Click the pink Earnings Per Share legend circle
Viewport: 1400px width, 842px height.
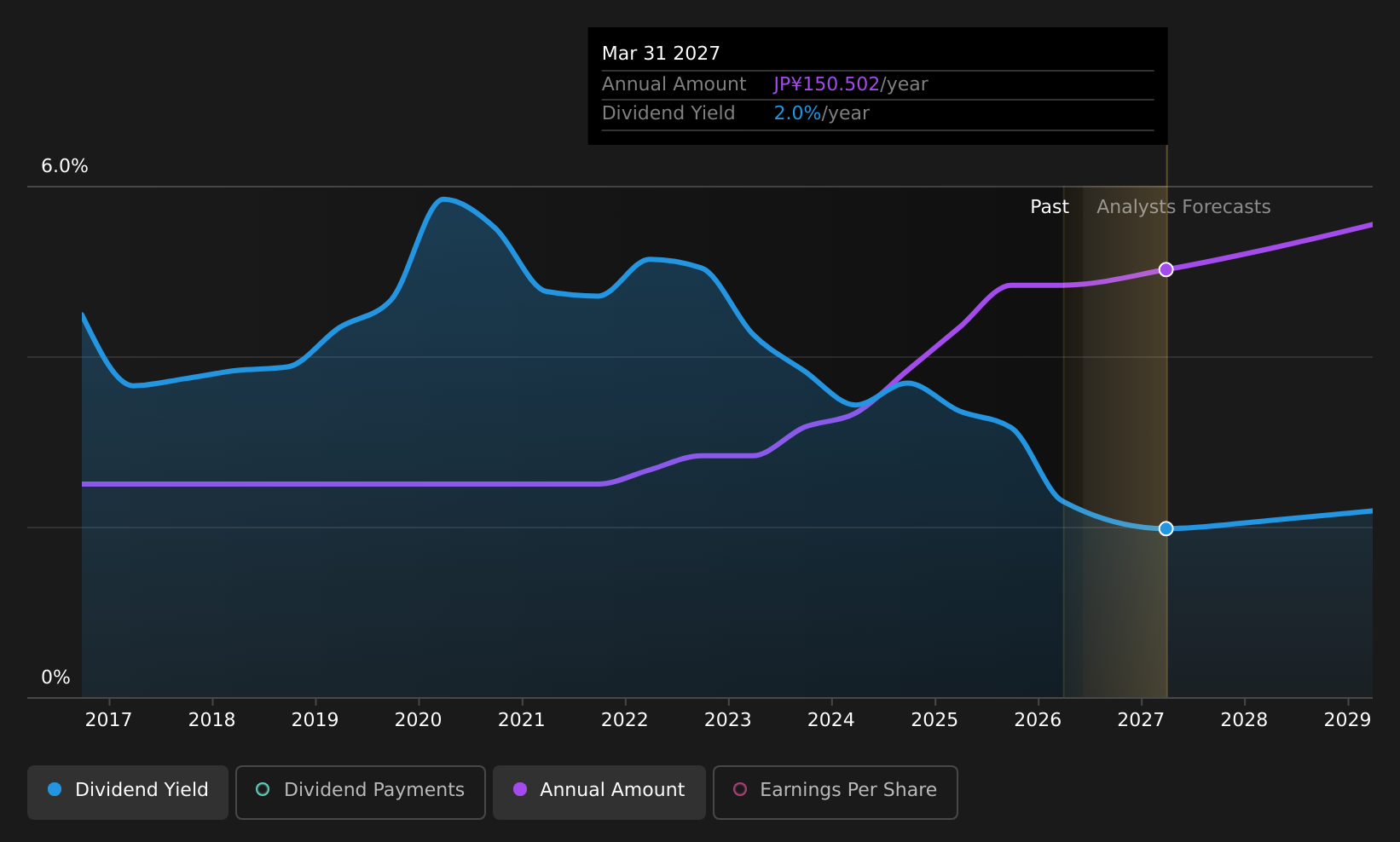tap(740, 789)
